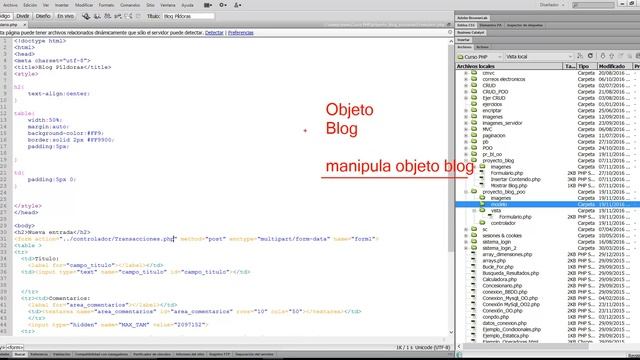The image size is (640, 360).
Task: Select Calculadora.php file
Action: pyautogui.click(x=500, y=280)
